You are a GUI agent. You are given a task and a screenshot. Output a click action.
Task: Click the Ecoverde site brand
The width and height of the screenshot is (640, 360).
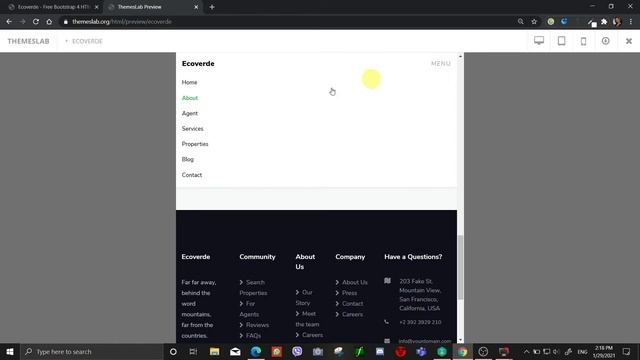click(198, 64)
